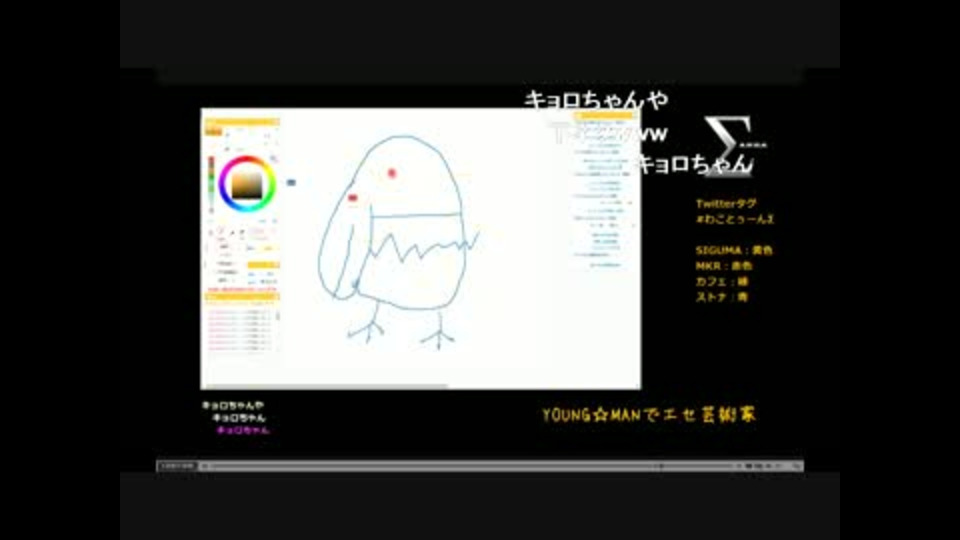Click the orange highlighted bar in the brush settings
This screenshot has width=960, height=540.
(263, 264)
